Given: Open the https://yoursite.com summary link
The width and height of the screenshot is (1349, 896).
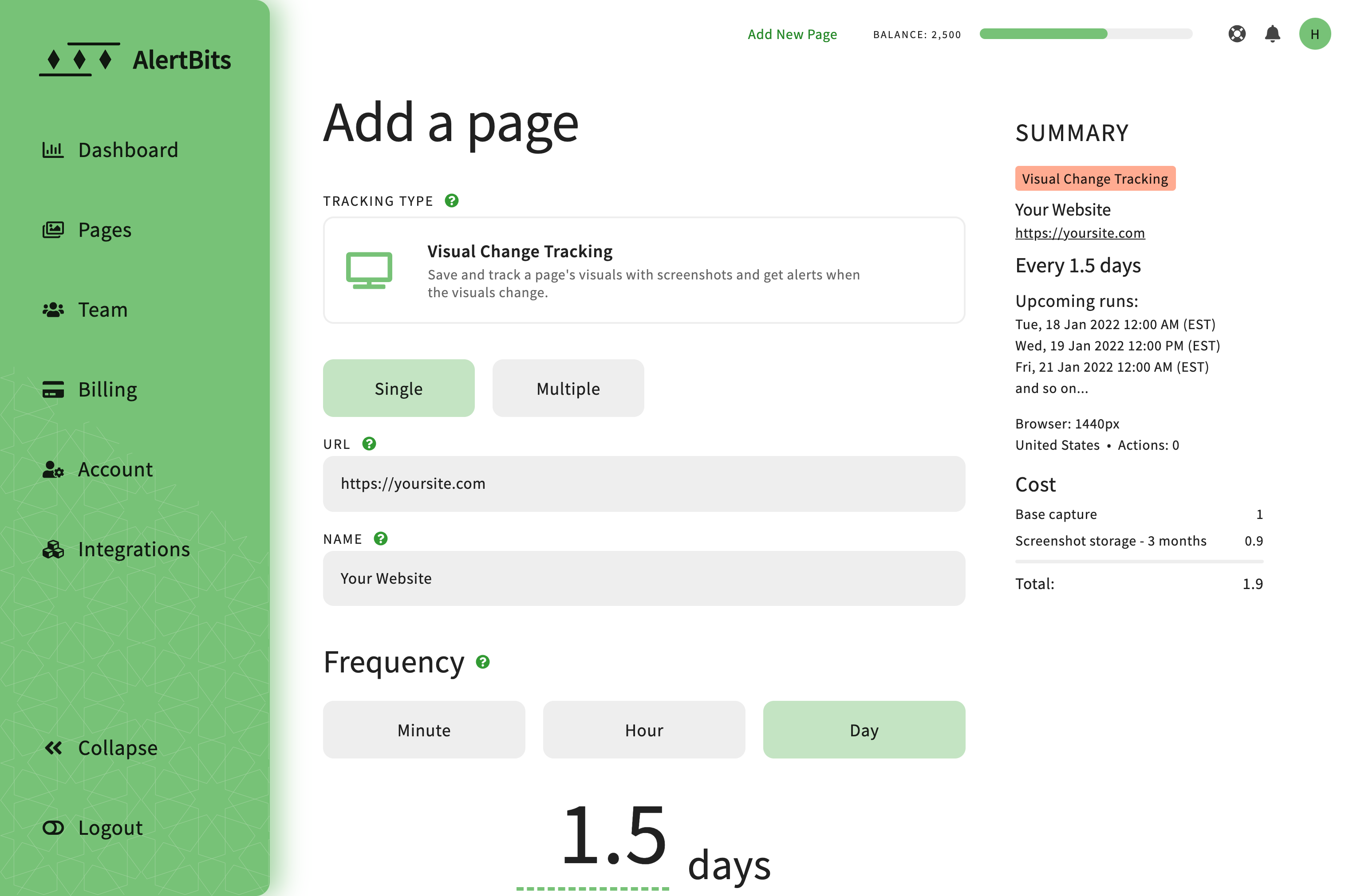Looking at the screenshot, I should point(1080,233).
